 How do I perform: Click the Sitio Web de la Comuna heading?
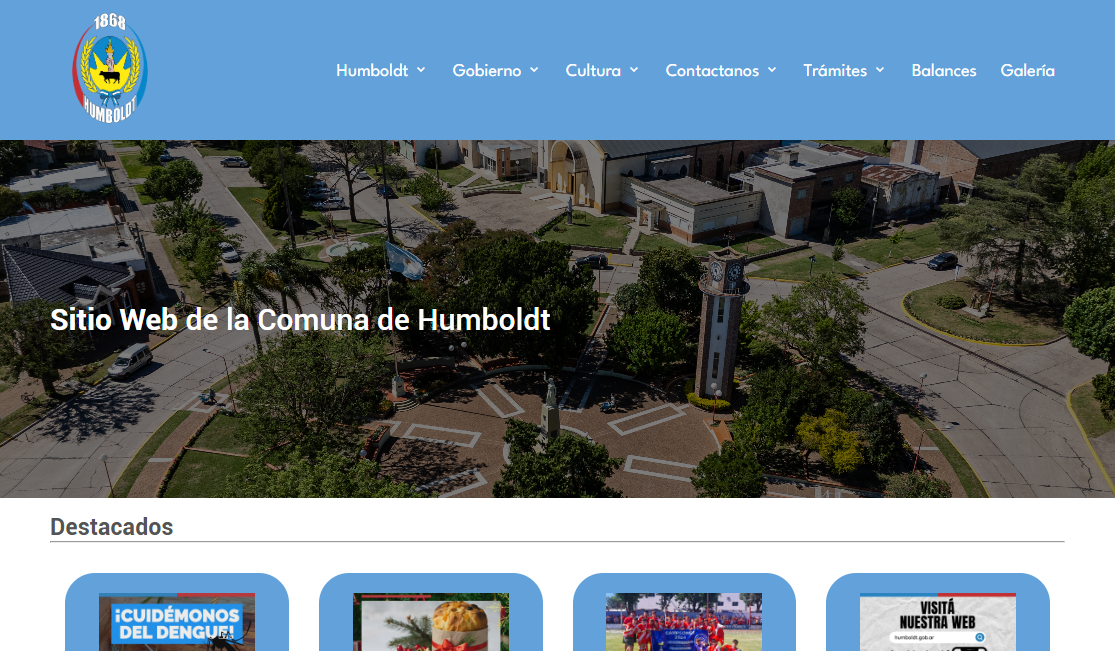[300, 320]
